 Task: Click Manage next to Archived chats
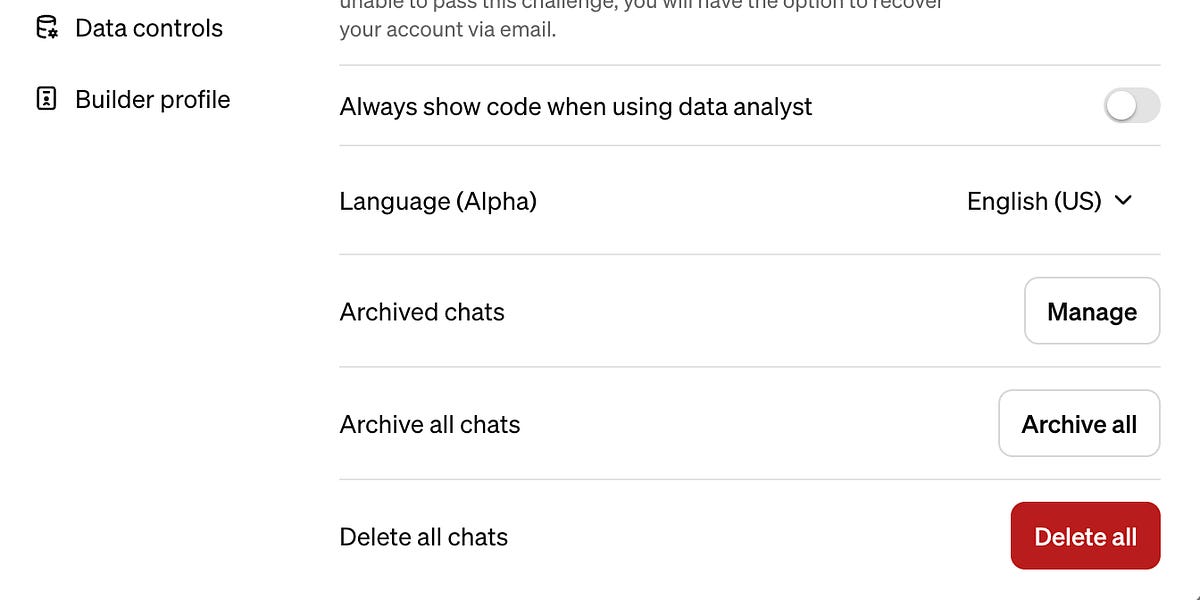click(x=1092, y=311)
